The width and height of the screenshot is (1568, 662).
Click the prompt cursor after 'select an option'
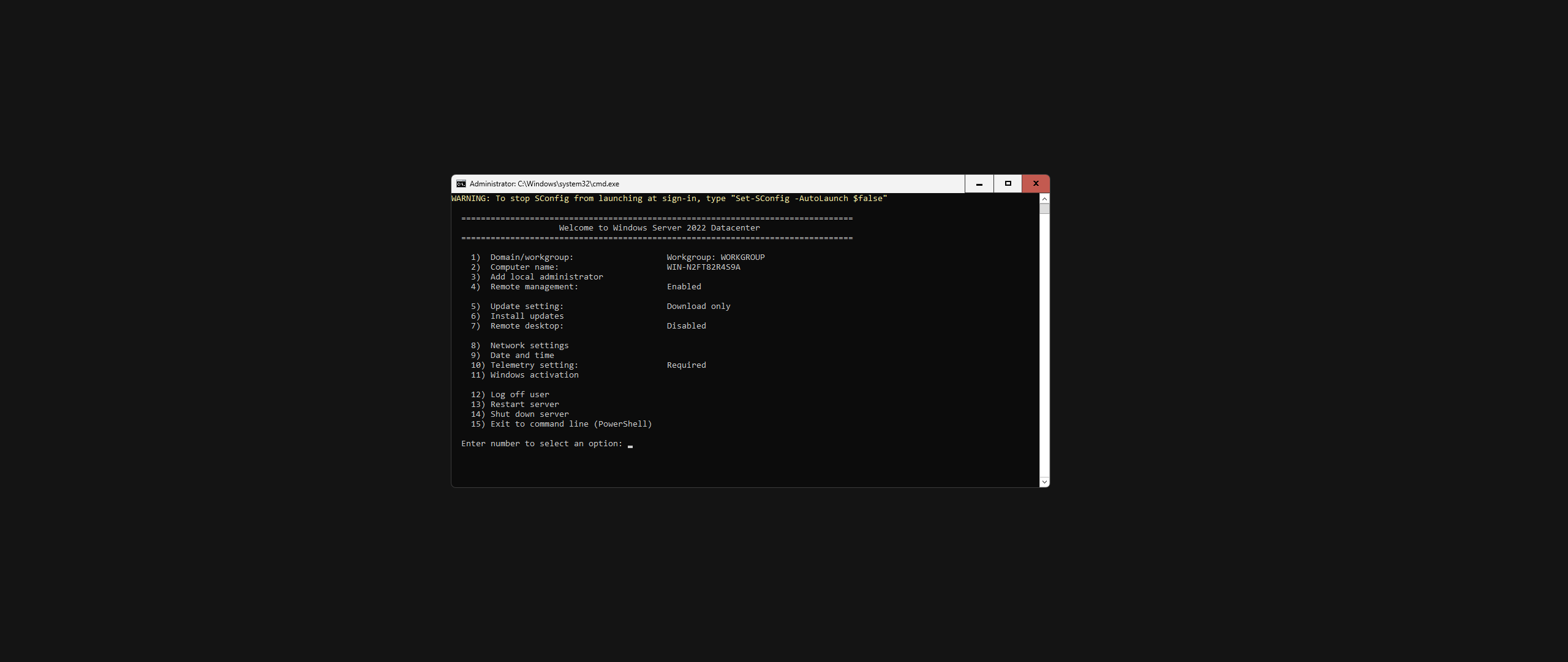tap(630, 444)
